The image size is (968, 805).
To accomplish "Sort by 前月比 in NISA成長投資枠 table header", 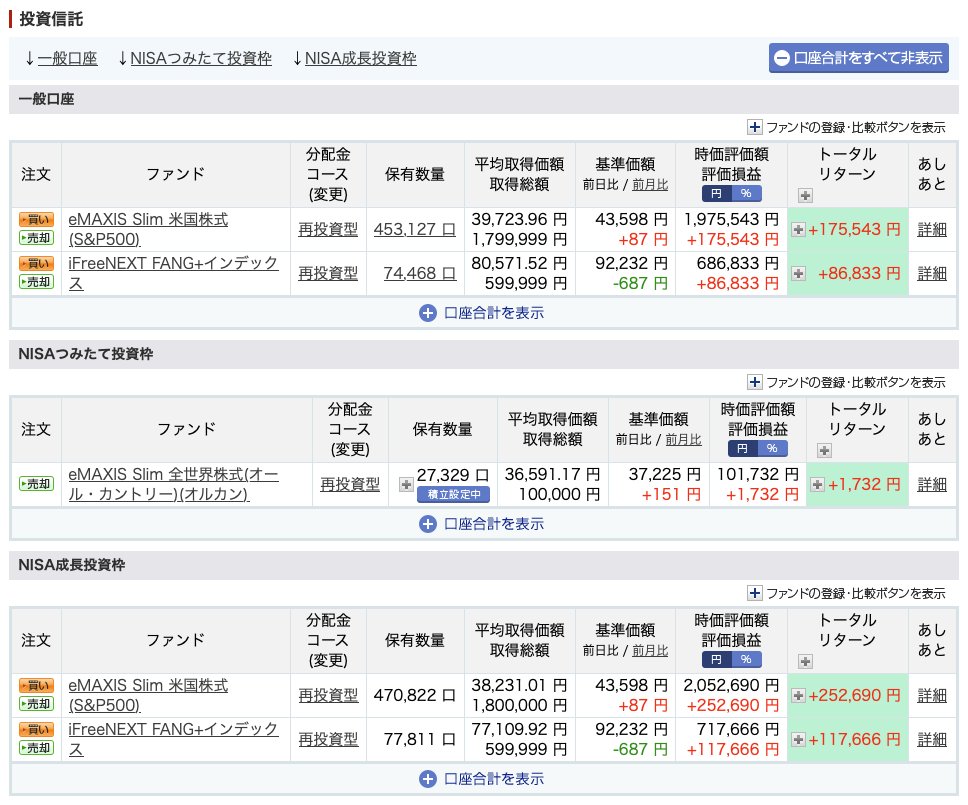I will coord(650,651).
